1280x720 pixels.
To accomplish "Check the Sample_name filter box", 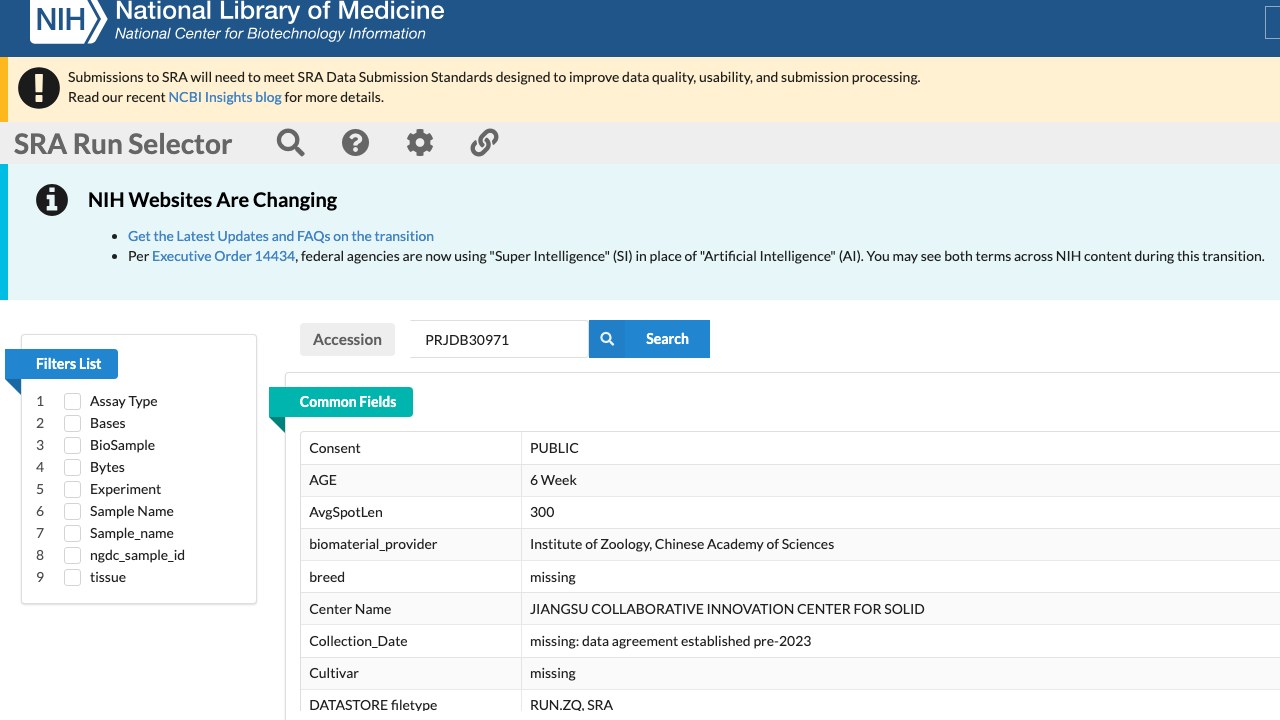I will (x=72, y=533).
